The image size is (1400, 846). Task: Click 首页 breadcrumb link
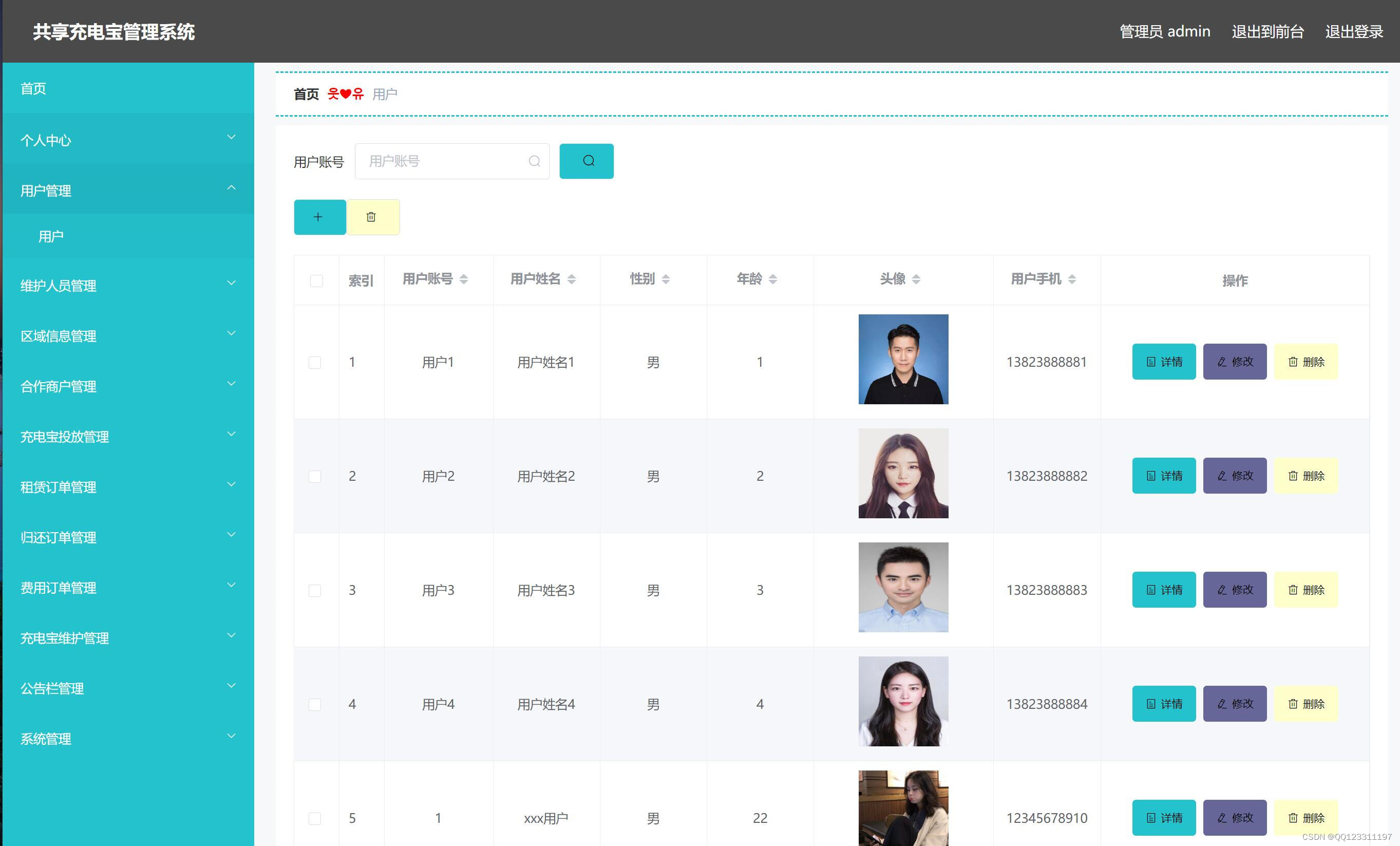click(306, 95)
